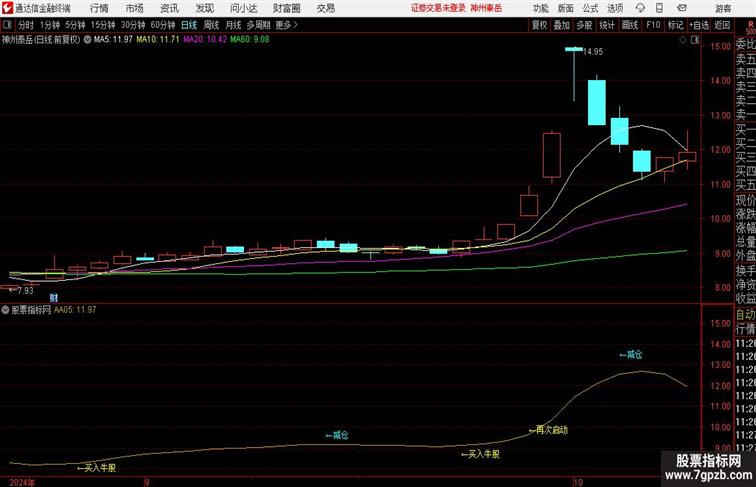The height and width of the screenshot is (487, 756).
Task: Open the 行情 menu
Action: coord(99,8)
